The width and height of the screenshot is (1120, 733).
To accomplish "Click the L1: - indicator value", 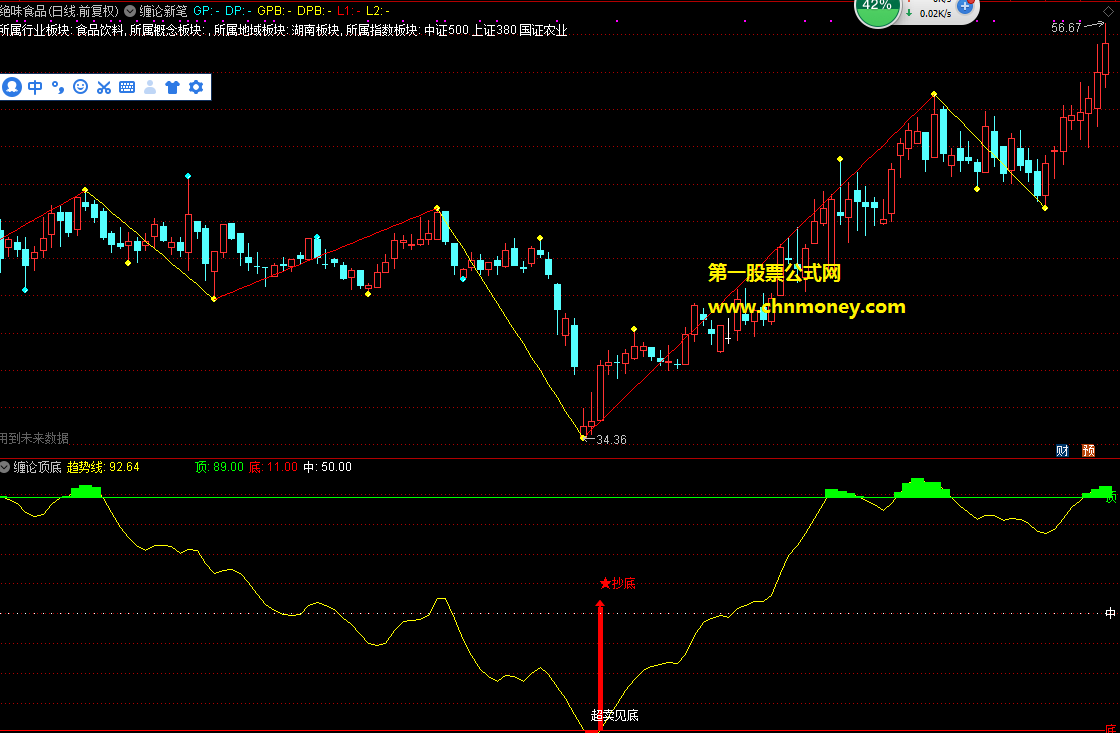I will 349,11.
